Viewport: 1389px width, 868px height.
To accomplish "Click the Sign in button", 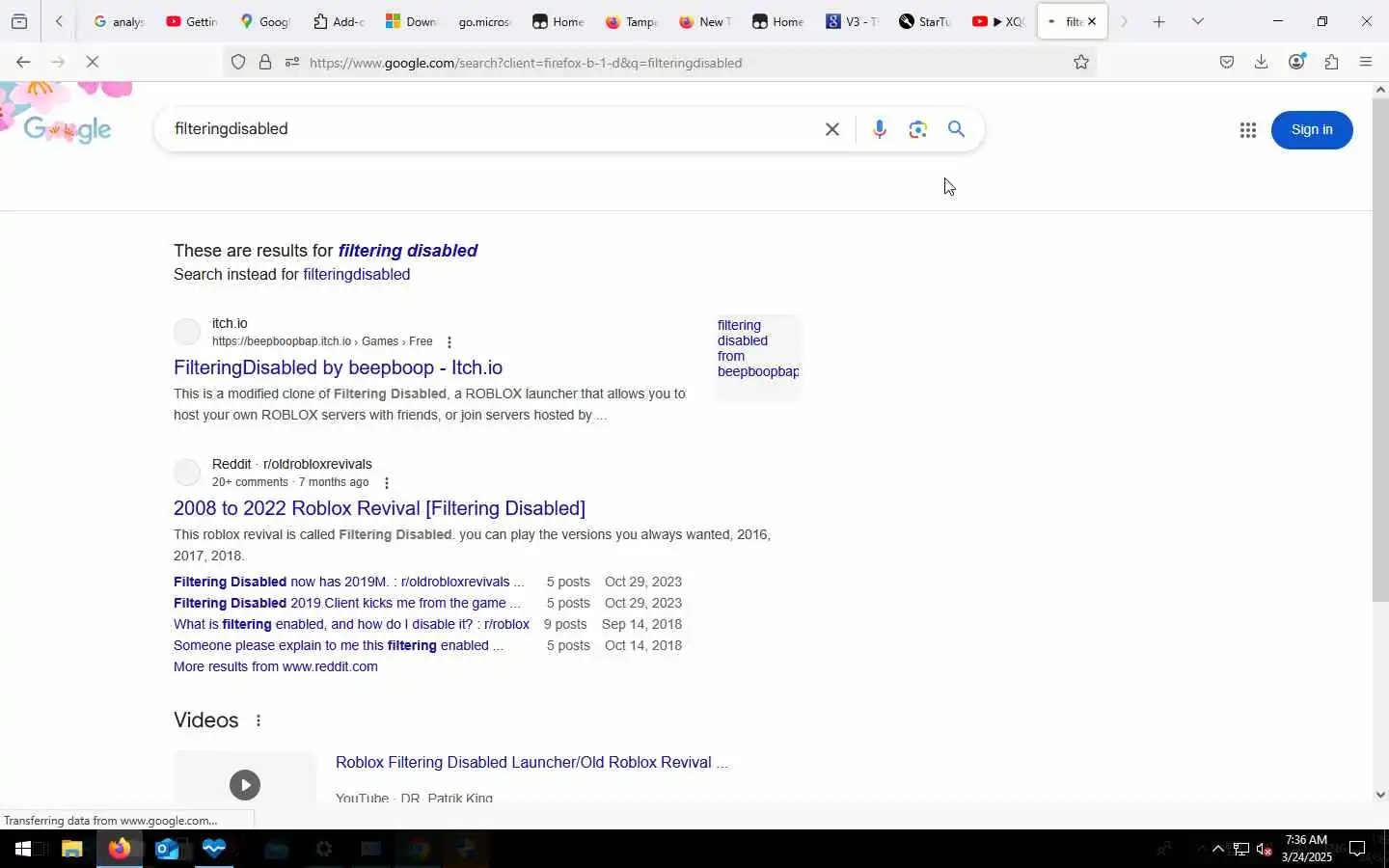I will pos(1312,130).
